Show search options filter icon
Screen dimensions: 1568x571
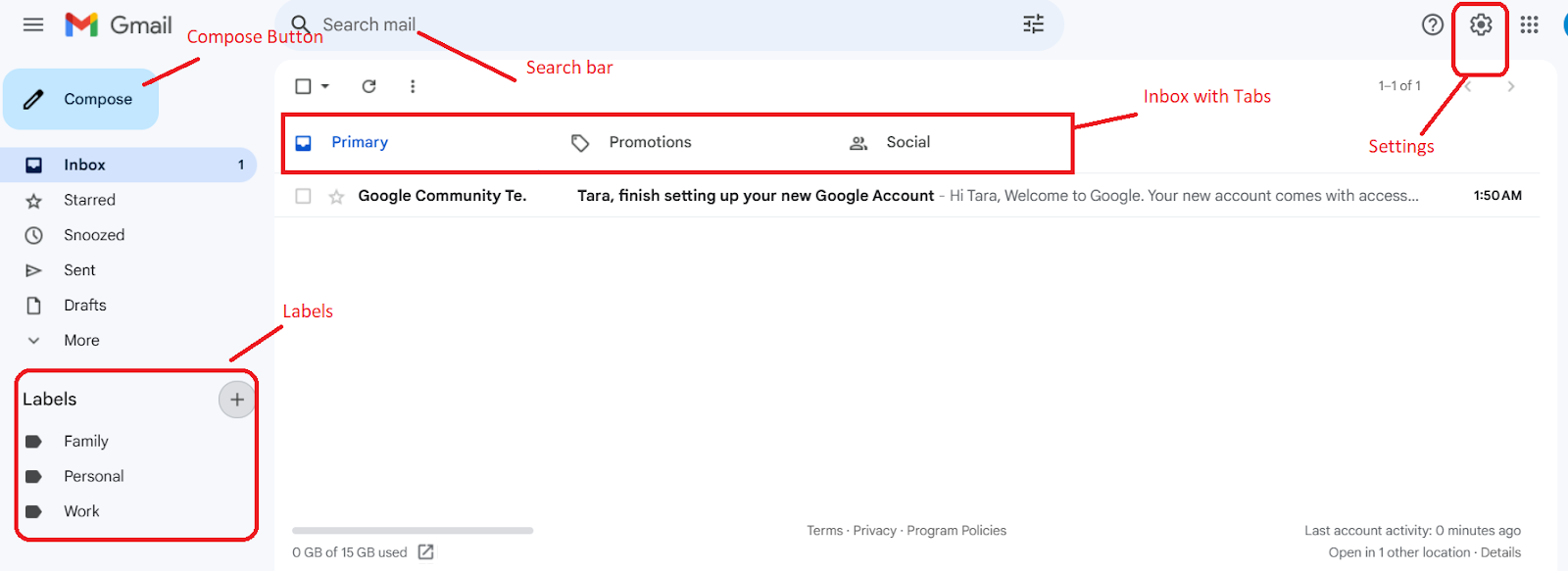click(1033, 24)
